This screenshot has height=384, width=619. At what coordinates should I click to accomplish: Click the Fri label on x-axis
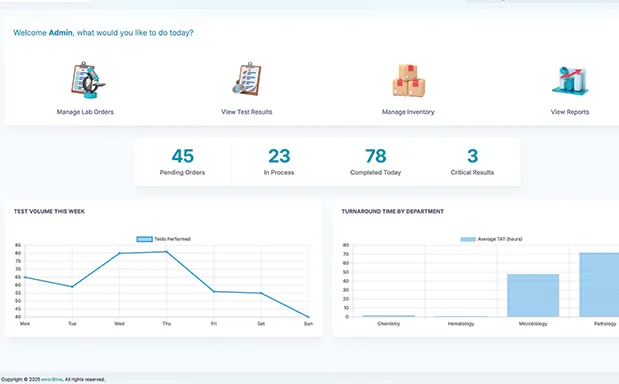214,324
